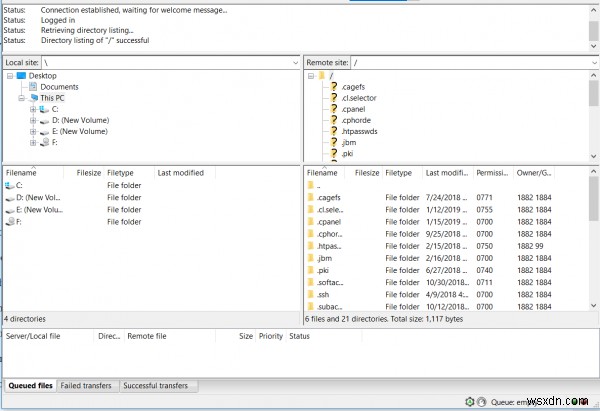Viewport: 600px width, 411px height.
Task: Sort local files by Filename column
Action: (33, 173)
